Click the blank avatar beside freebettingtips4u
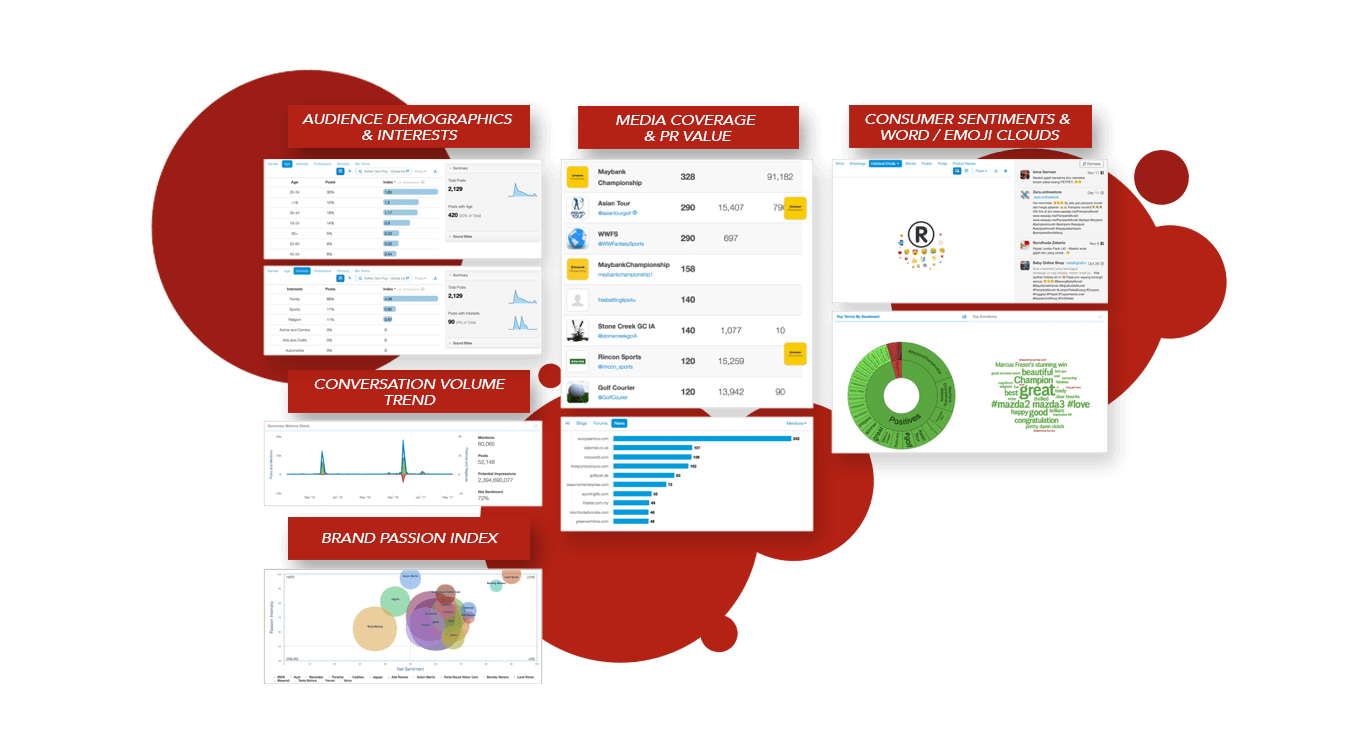 (578, 299)
